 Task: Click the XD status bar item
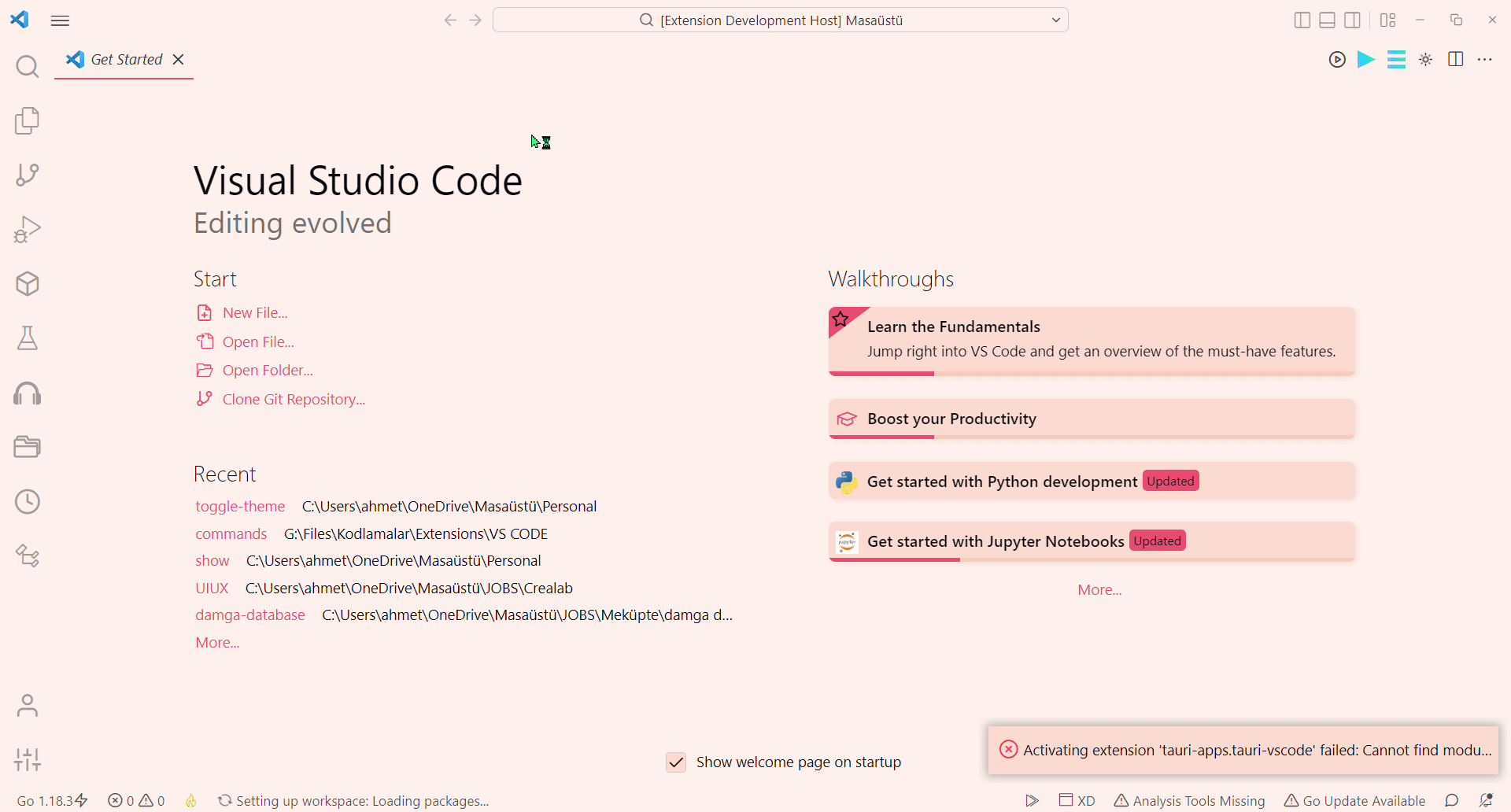[1077, 801]
